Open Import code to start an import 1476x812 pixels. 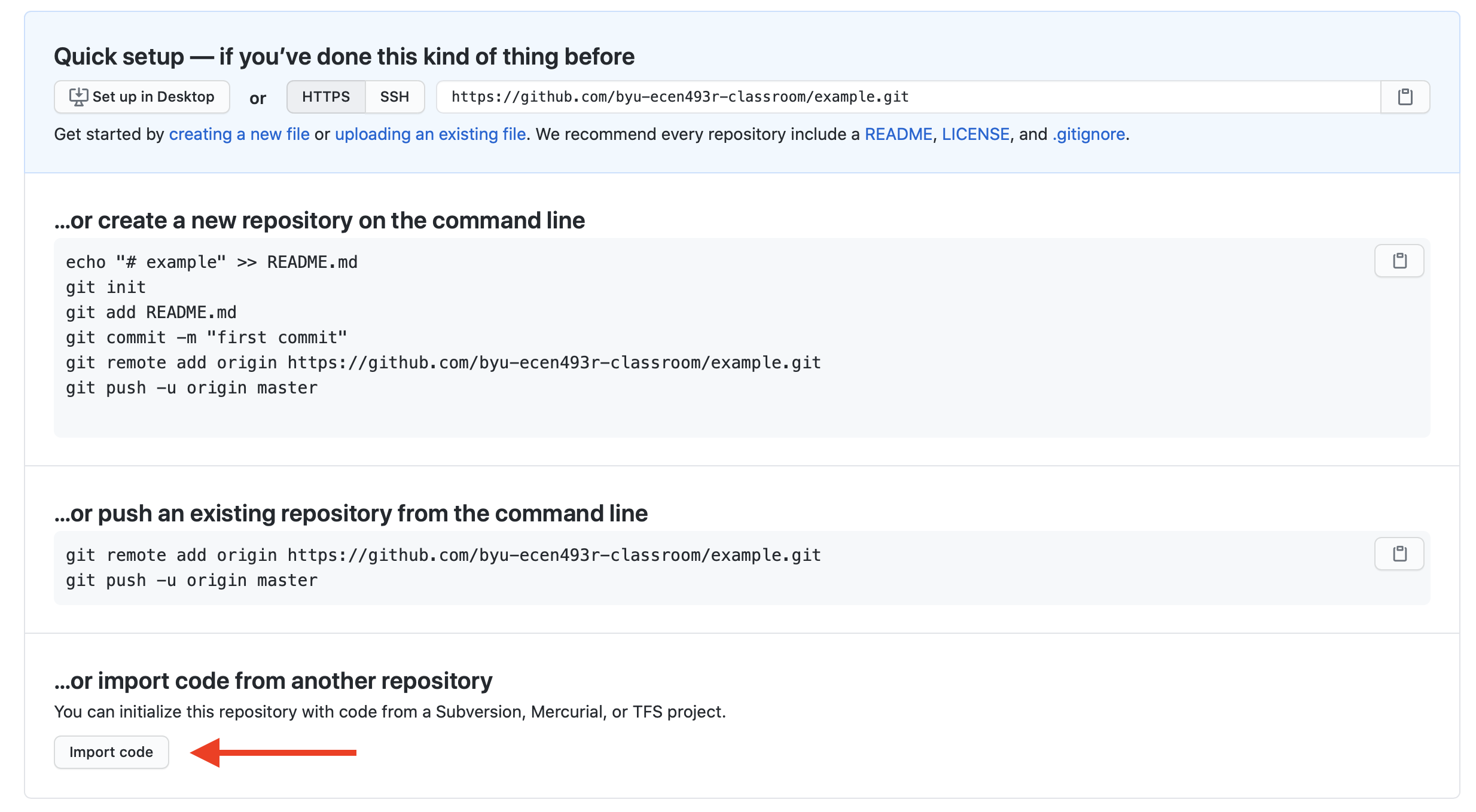[x=111, y=752]
